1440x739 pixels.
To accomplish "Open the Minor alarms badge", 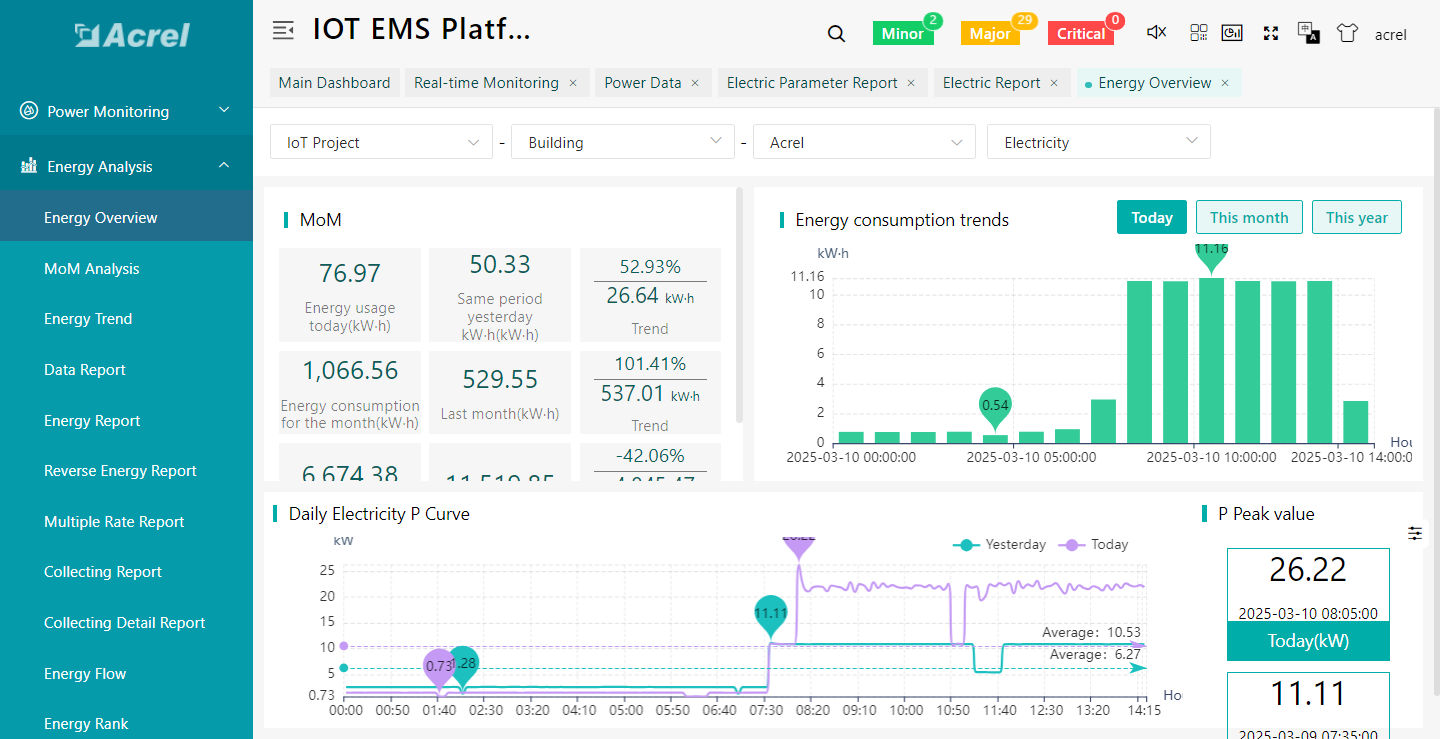I will 903,33.
